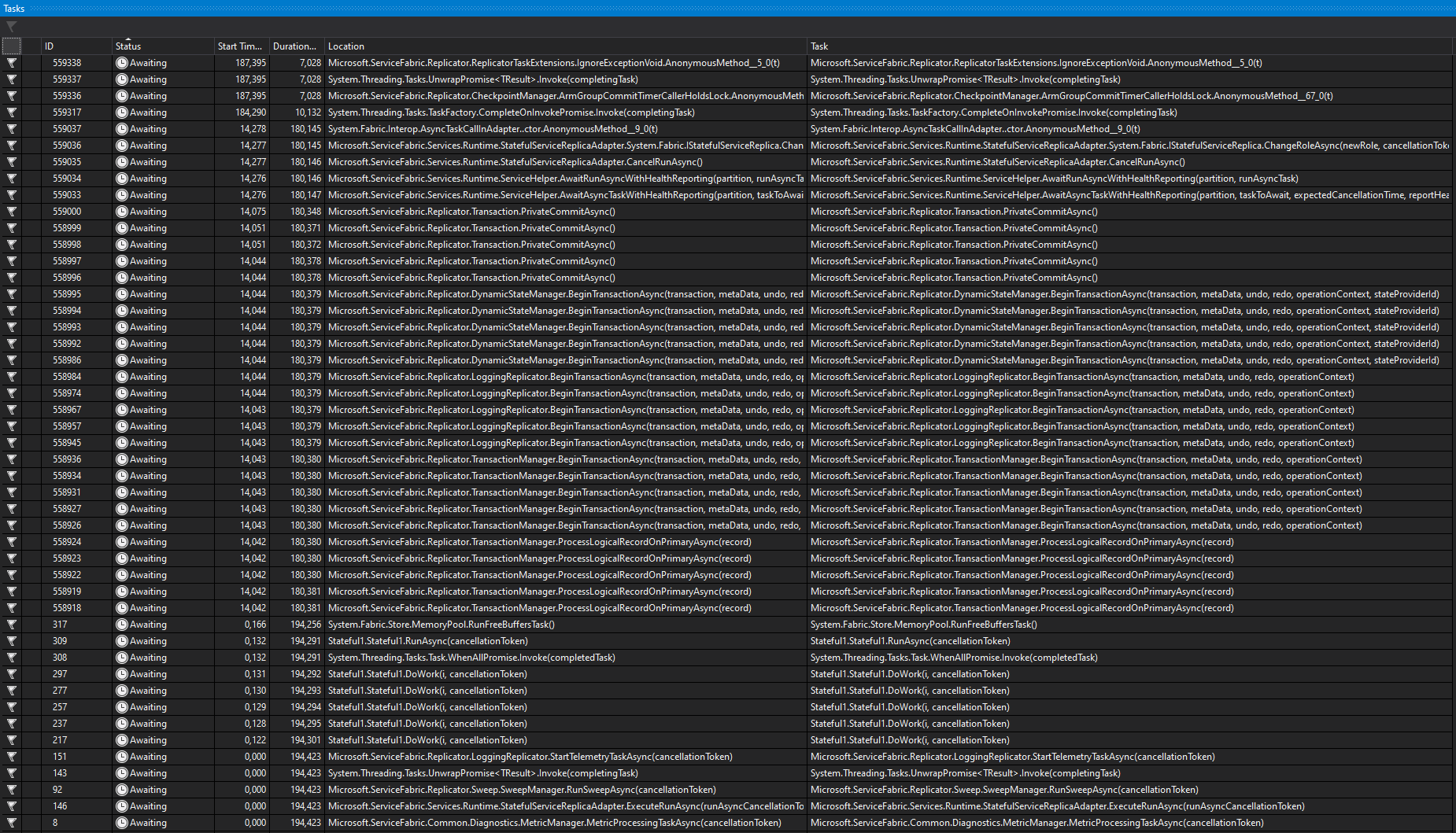
Task: Sort by the Duration column header
Action: pos(297,46)
